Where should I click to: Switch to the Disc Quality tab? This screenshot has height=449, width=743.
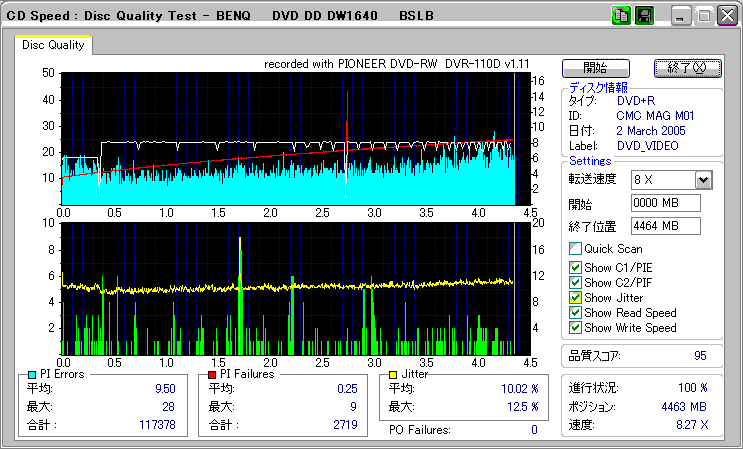coord(54,45)
